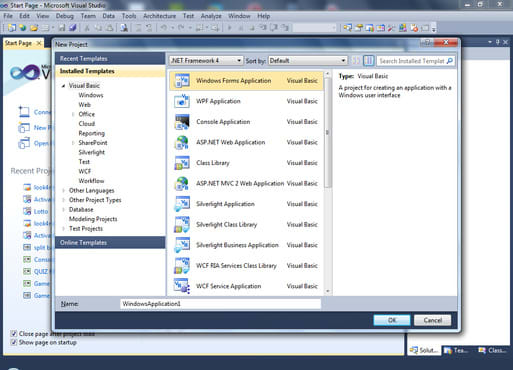Select the Modeling Projects tree item

pos(93,219)
